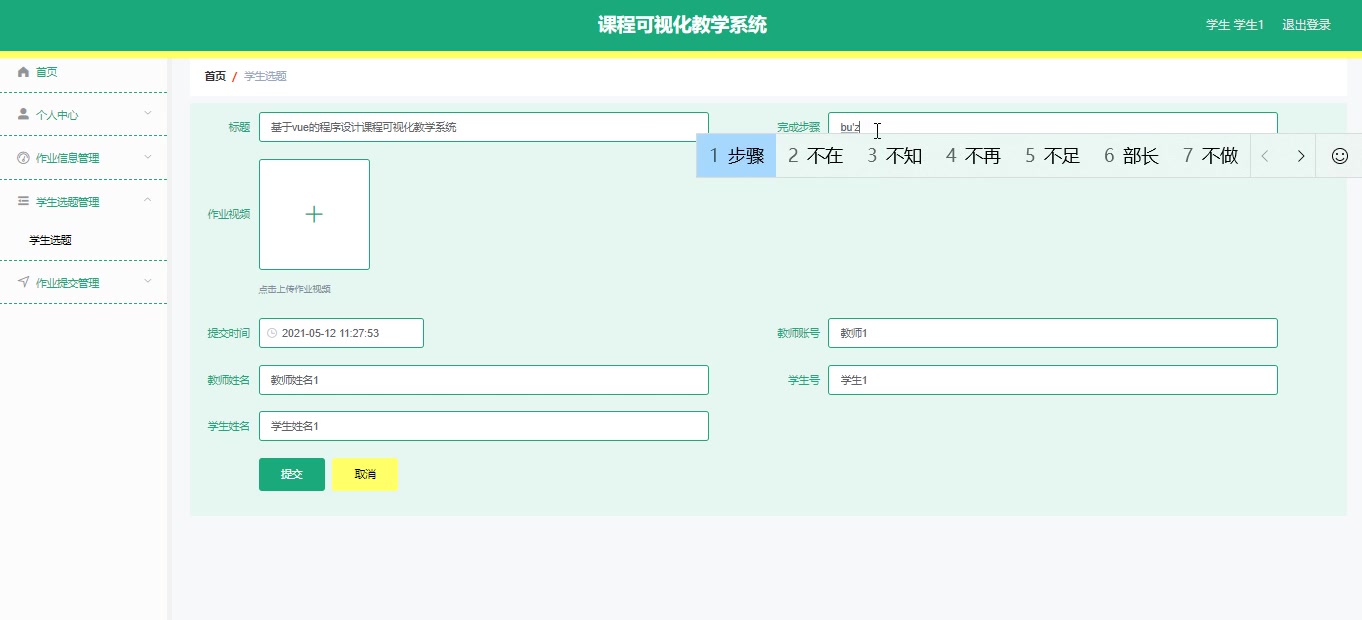Click the dashboard icon beside 作业信息管理
Screen dimensions: 1362x620
coord(22,157)
